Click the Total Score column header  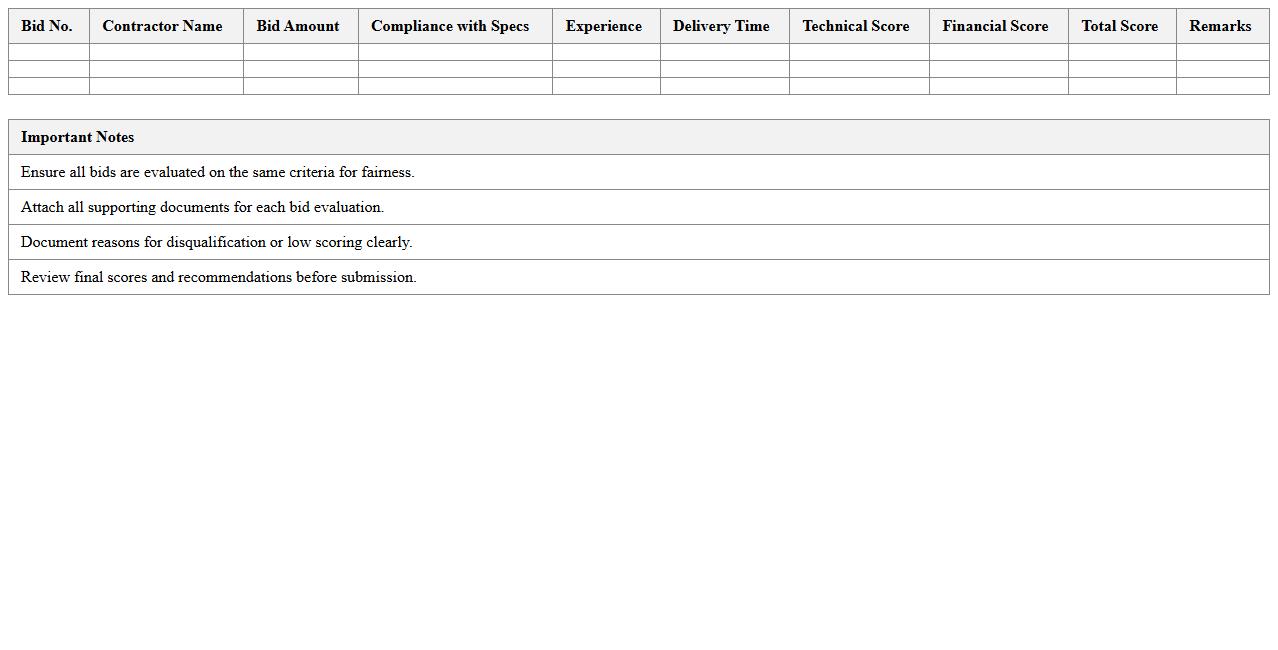1120,26
